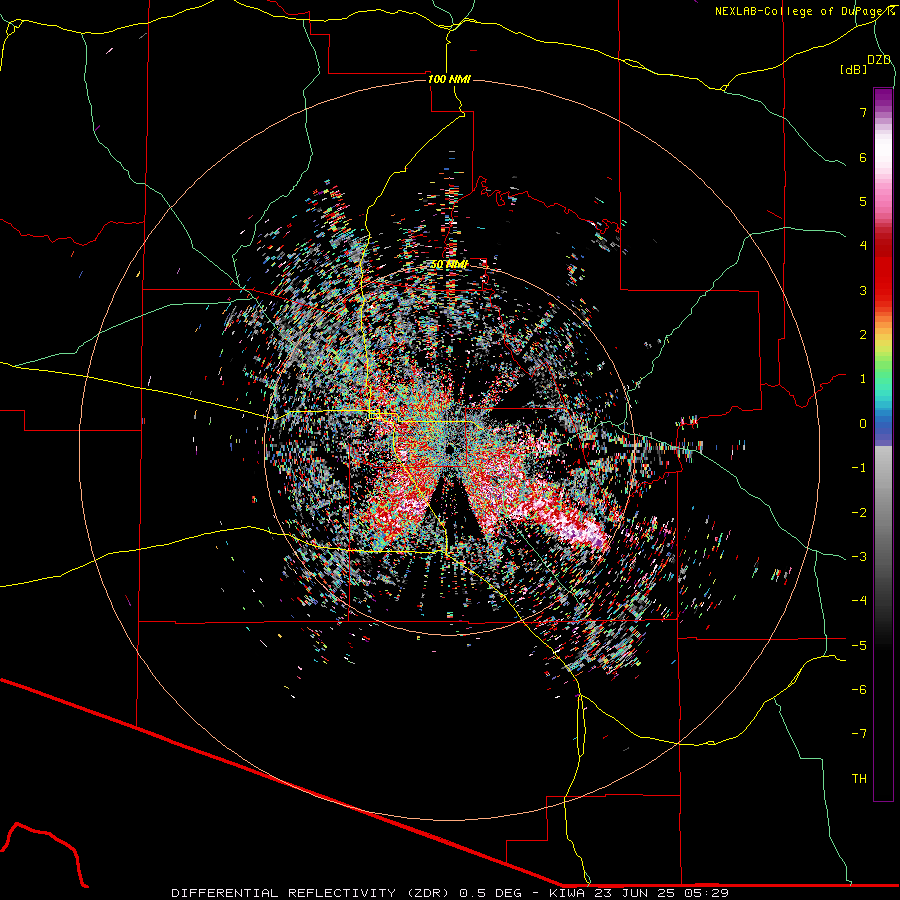The height and width of the screenshot is (900, 900).
Task: Click the -6 value on the color scale
Action: 859,690
